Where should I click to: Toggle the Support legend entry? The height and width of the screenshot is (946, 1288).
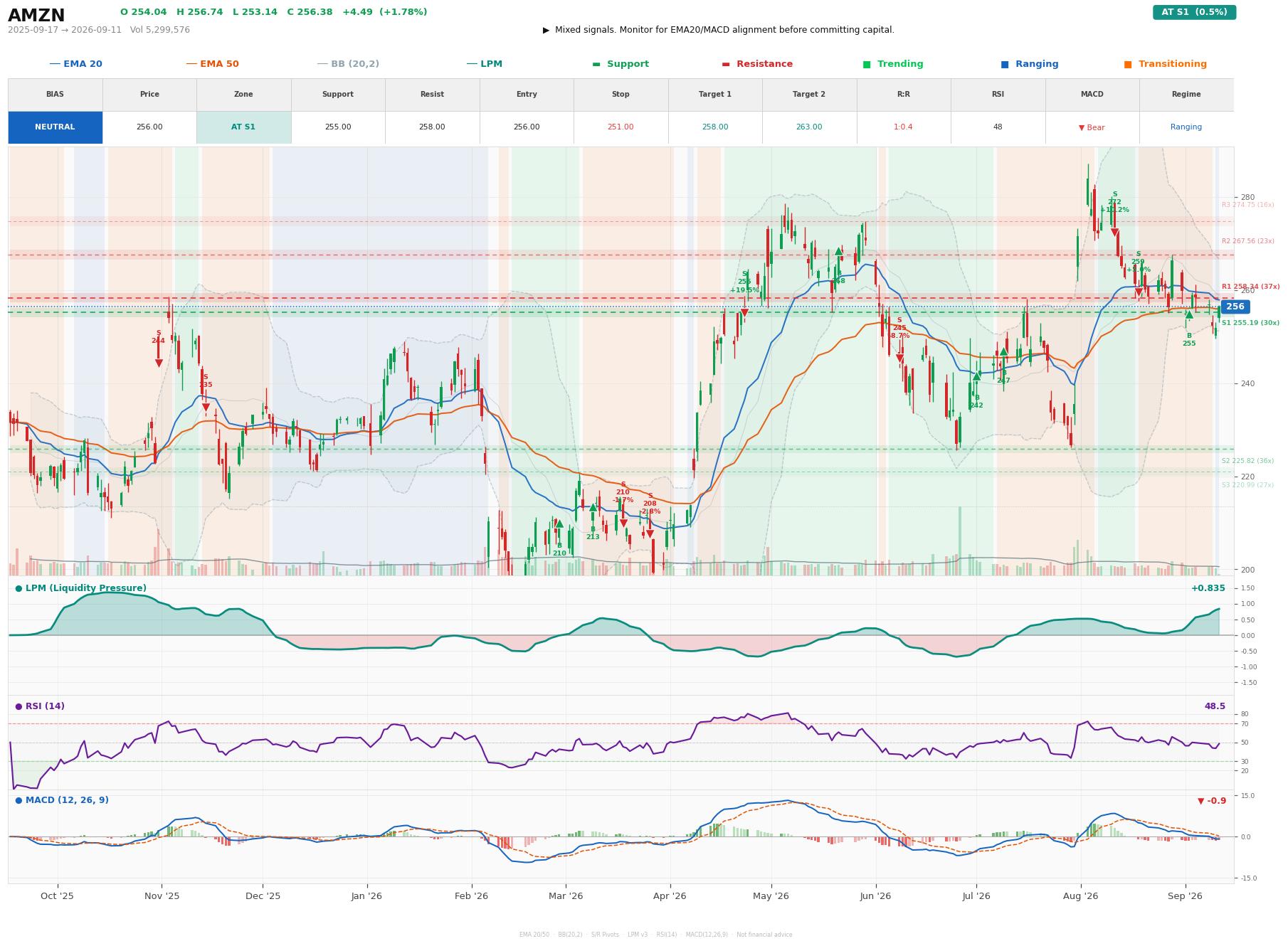(x=621, y=64)
